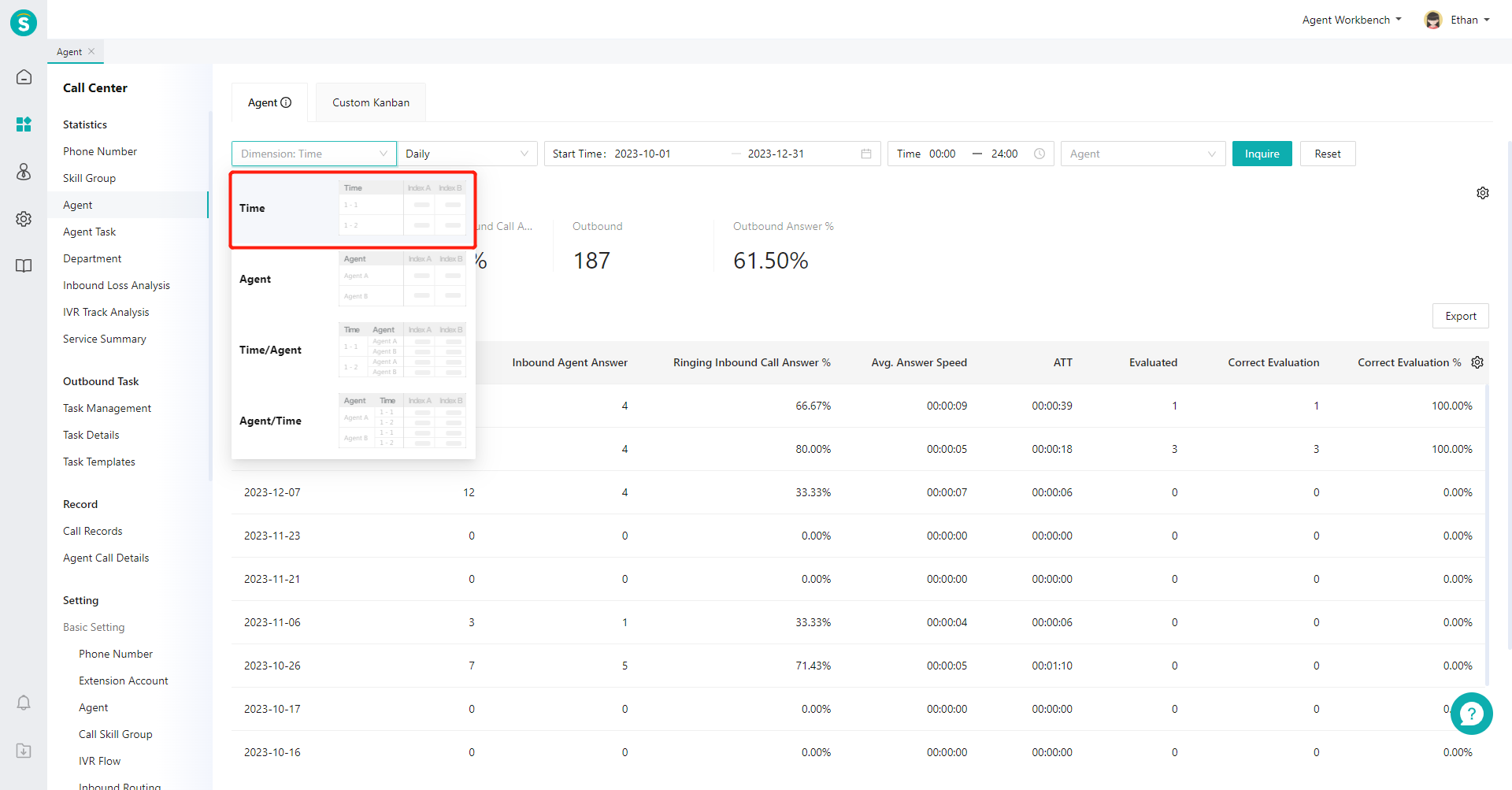Click the green S logo icon
The height and width of the screenshot is (790, 1512).
click(24, 23)
